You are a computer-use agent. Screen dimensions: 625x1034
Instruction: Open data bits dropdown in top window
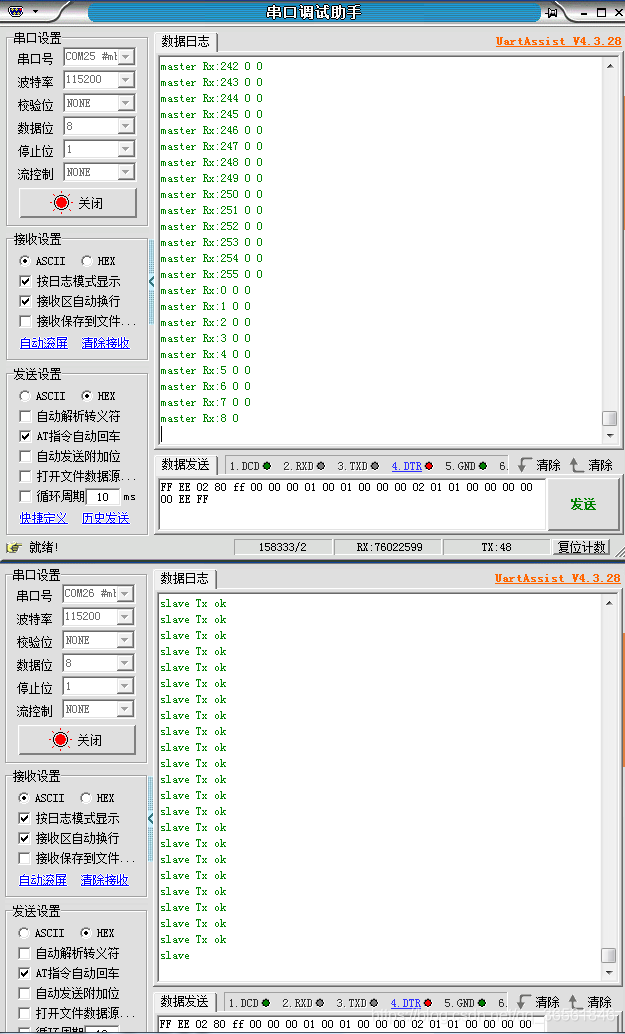[x=125, y=126]
